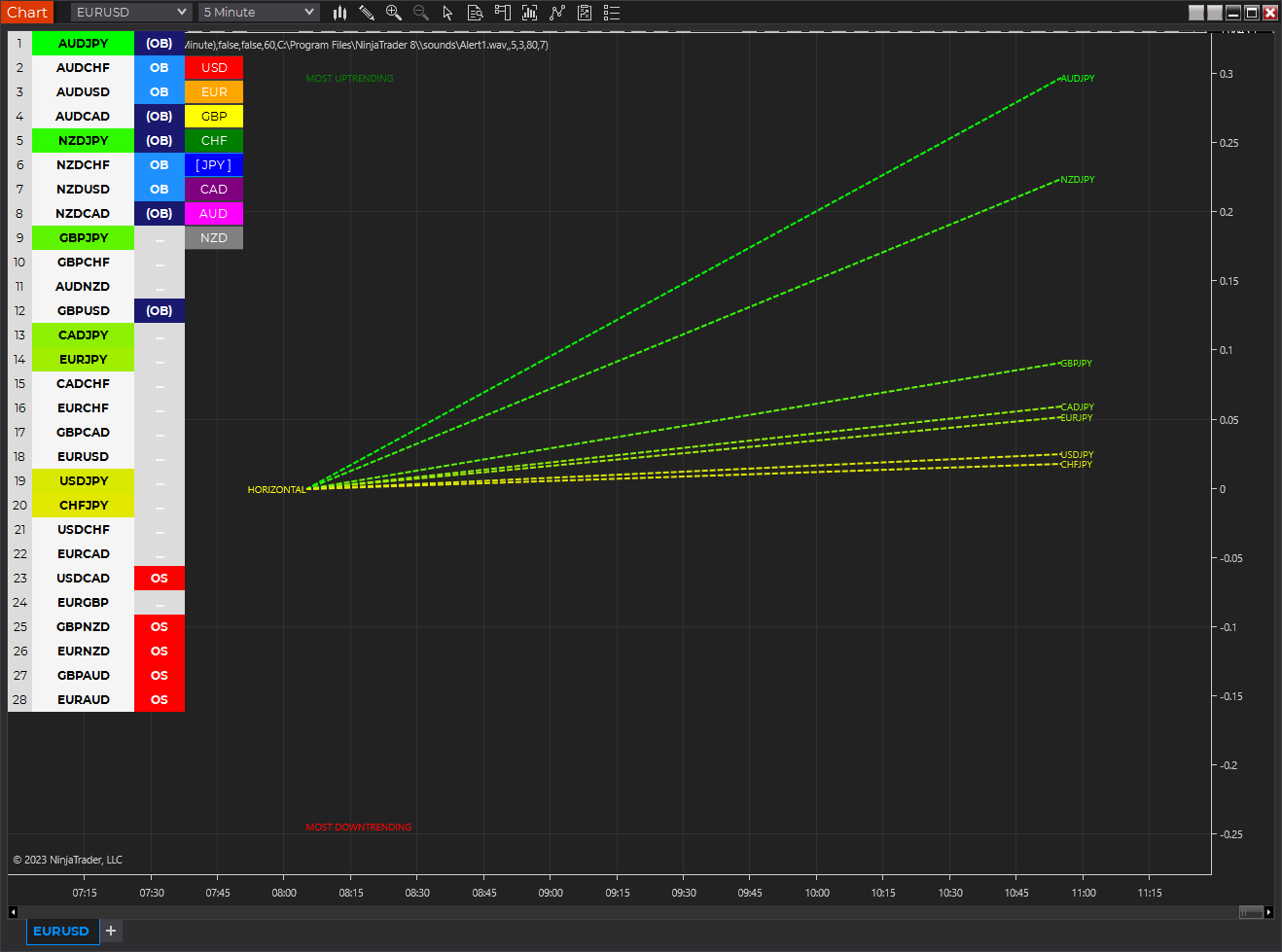Select CHFJPY in the pair table
The width and height of the screenshot is (1282, 952).
click(x=83, y=505)
